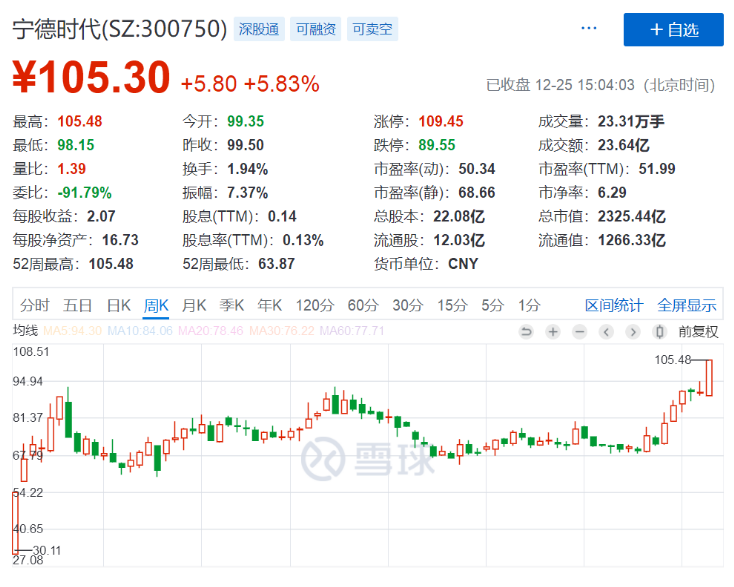Toggle the MA10:84.06 moving average line
734x587 pixels.
tap(140, 331)
